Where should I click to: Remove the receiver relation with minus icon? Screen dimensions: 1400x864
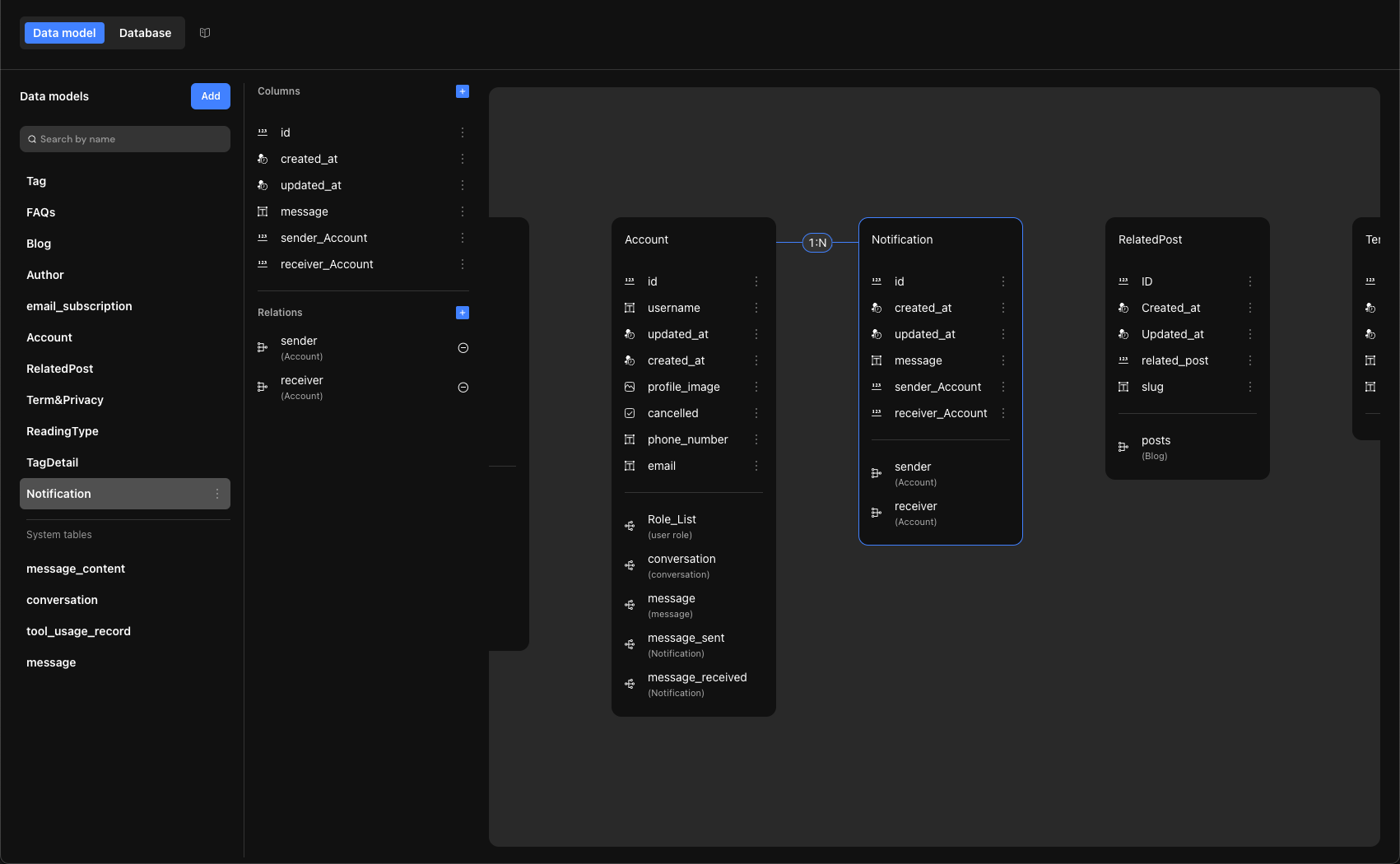coord(463,388)
